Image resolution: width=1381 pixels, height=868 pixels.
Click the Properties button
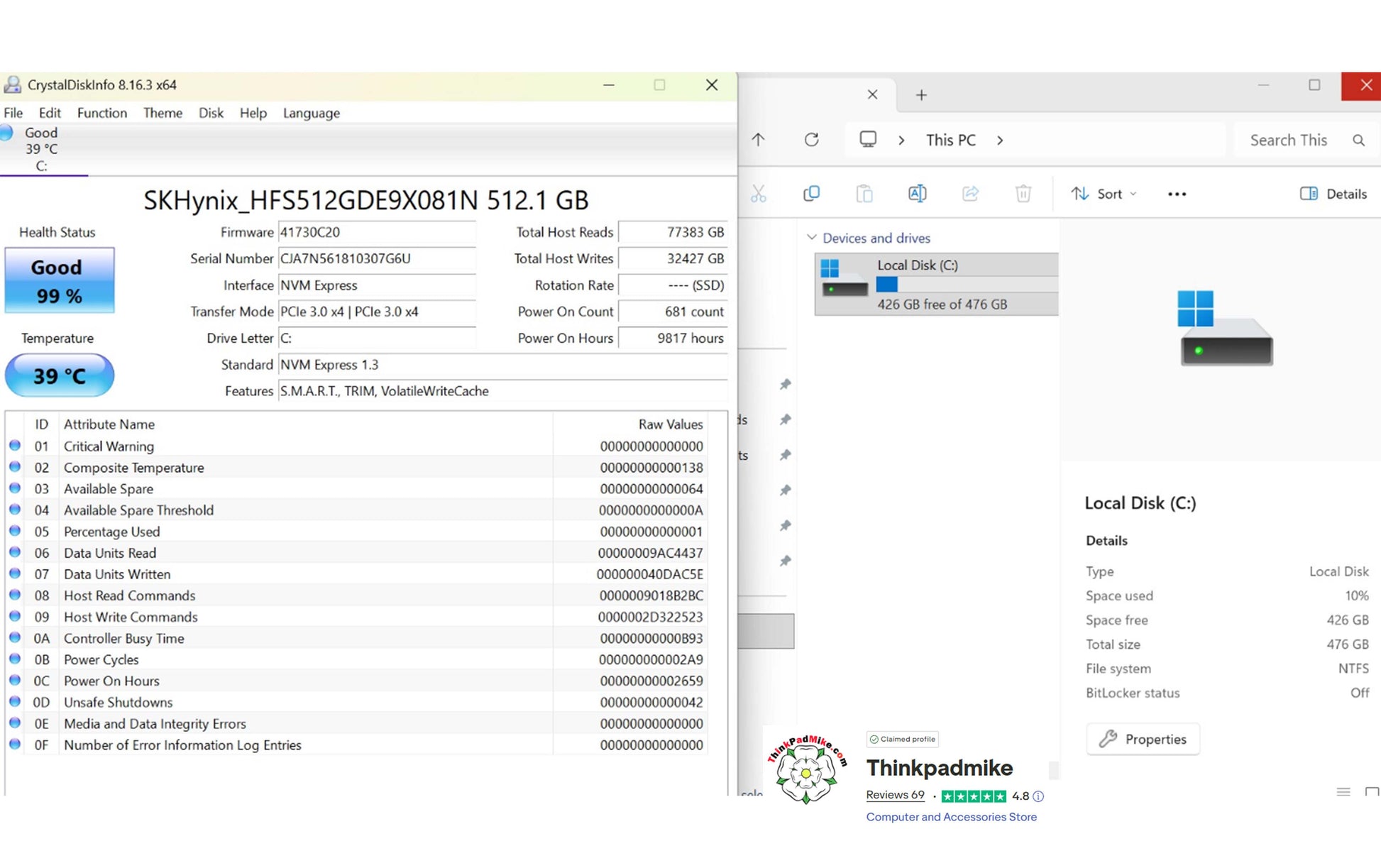1143,739
